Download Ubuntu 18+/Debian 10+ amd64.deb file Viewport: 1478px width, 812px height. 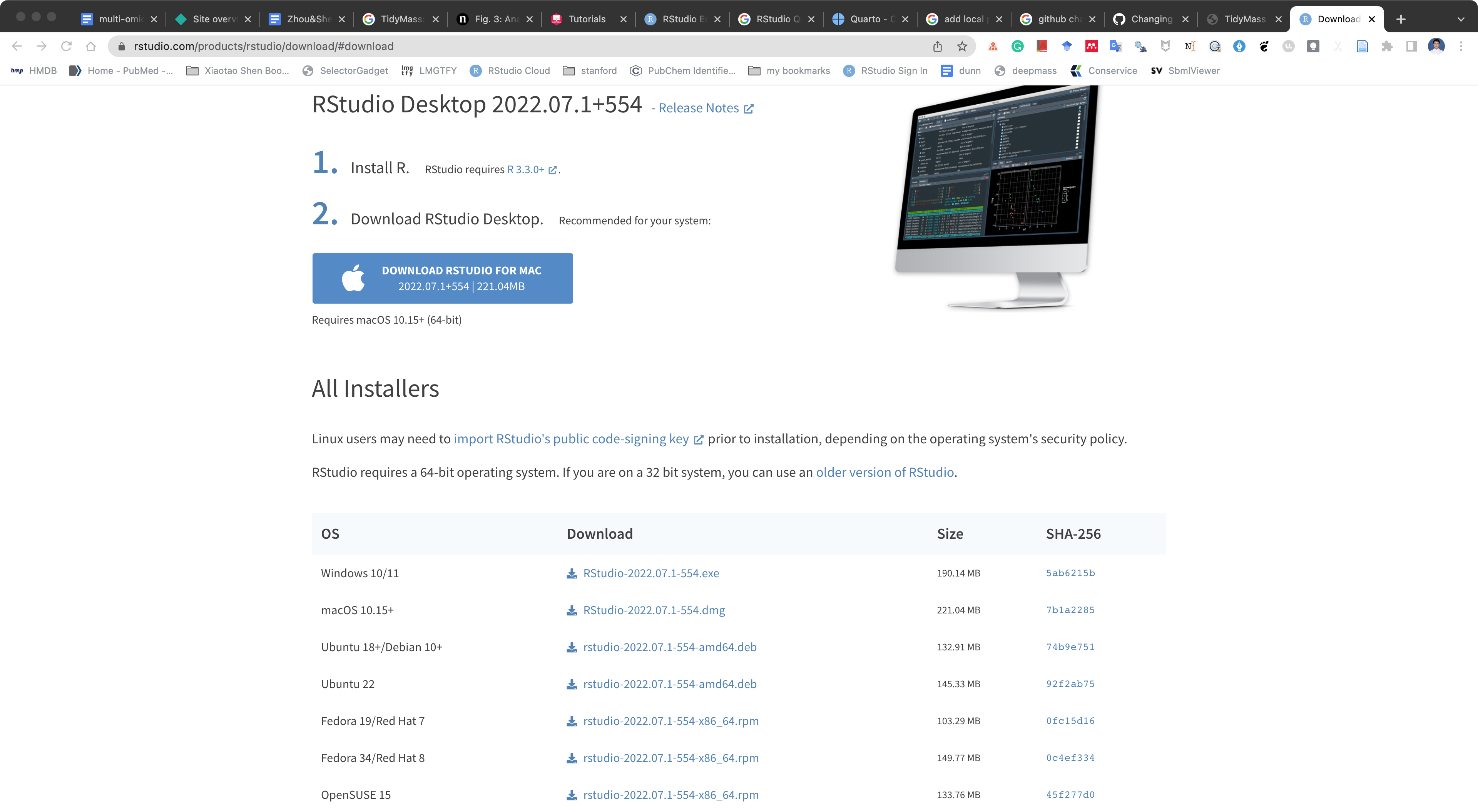click(x=670, y=647)
